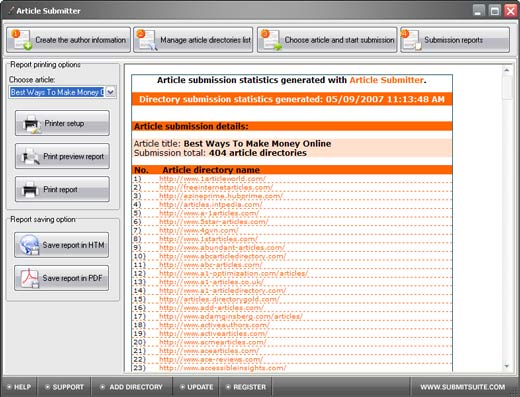The height and width of the screenshot is (397, 520).
Task: Click ADD DIRECTORY in the bottom bar
Action: [x=132, y=387]
